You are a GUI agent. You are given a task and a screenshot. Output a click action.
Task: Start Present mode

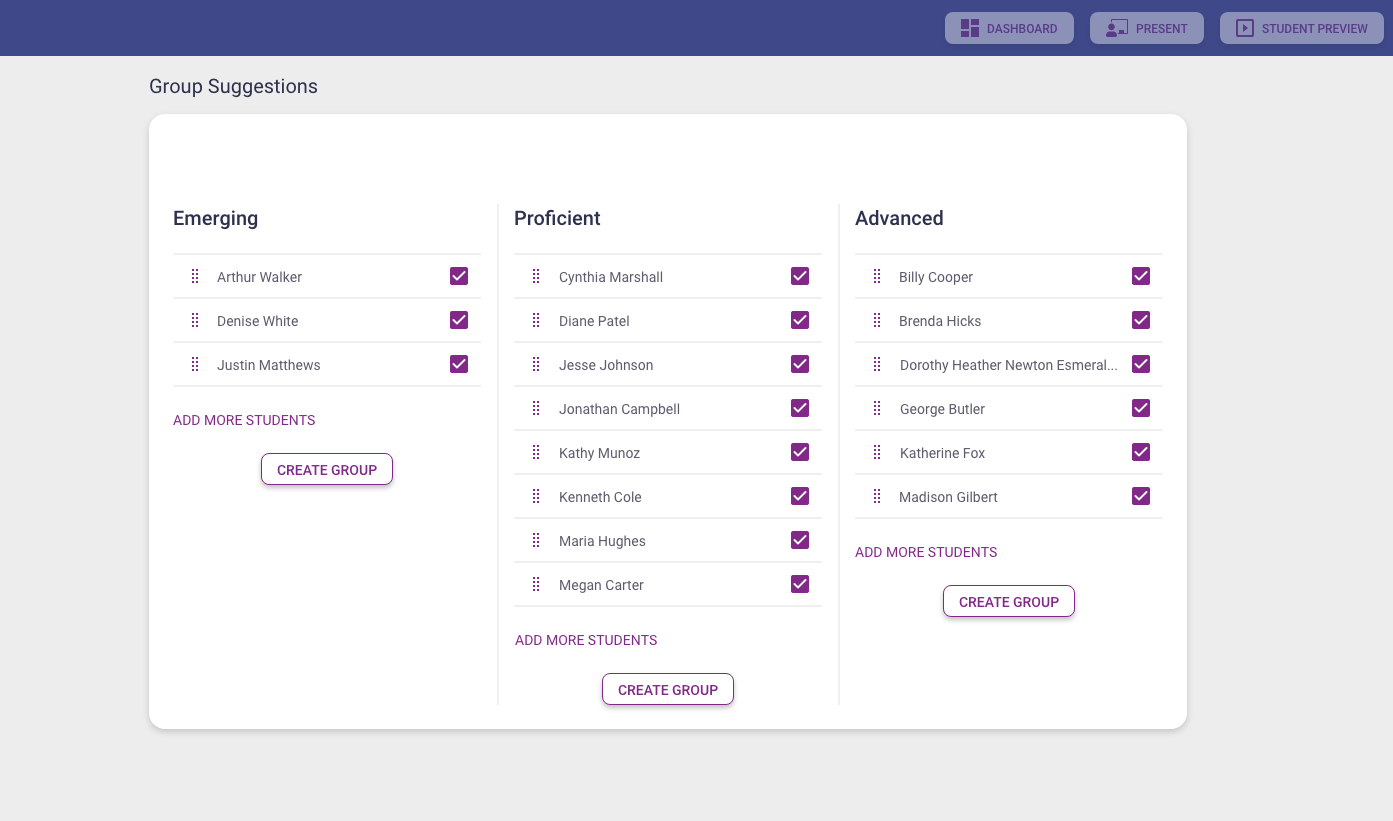1147,28
